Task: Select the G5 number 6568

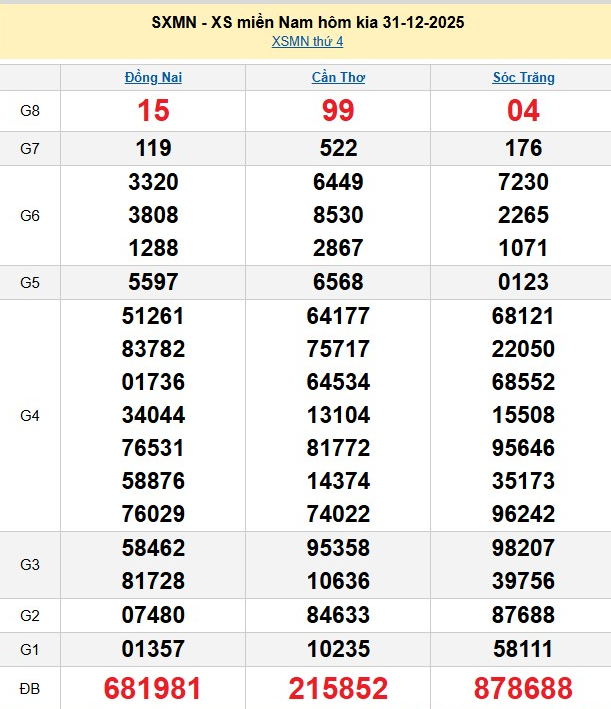Action: point(338,282)
